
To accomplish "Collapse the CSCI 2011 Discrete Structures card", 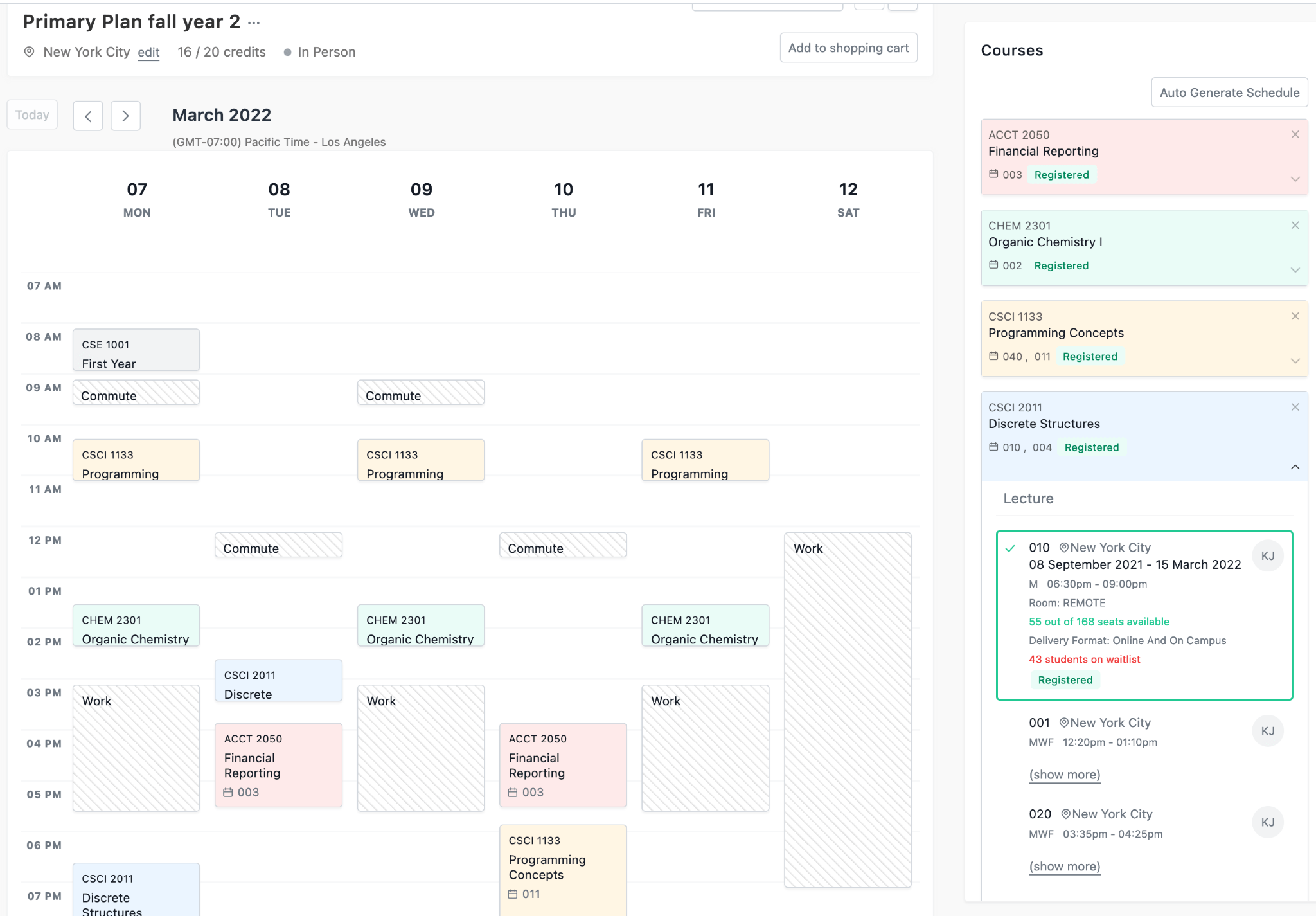I will point(1295,467).
